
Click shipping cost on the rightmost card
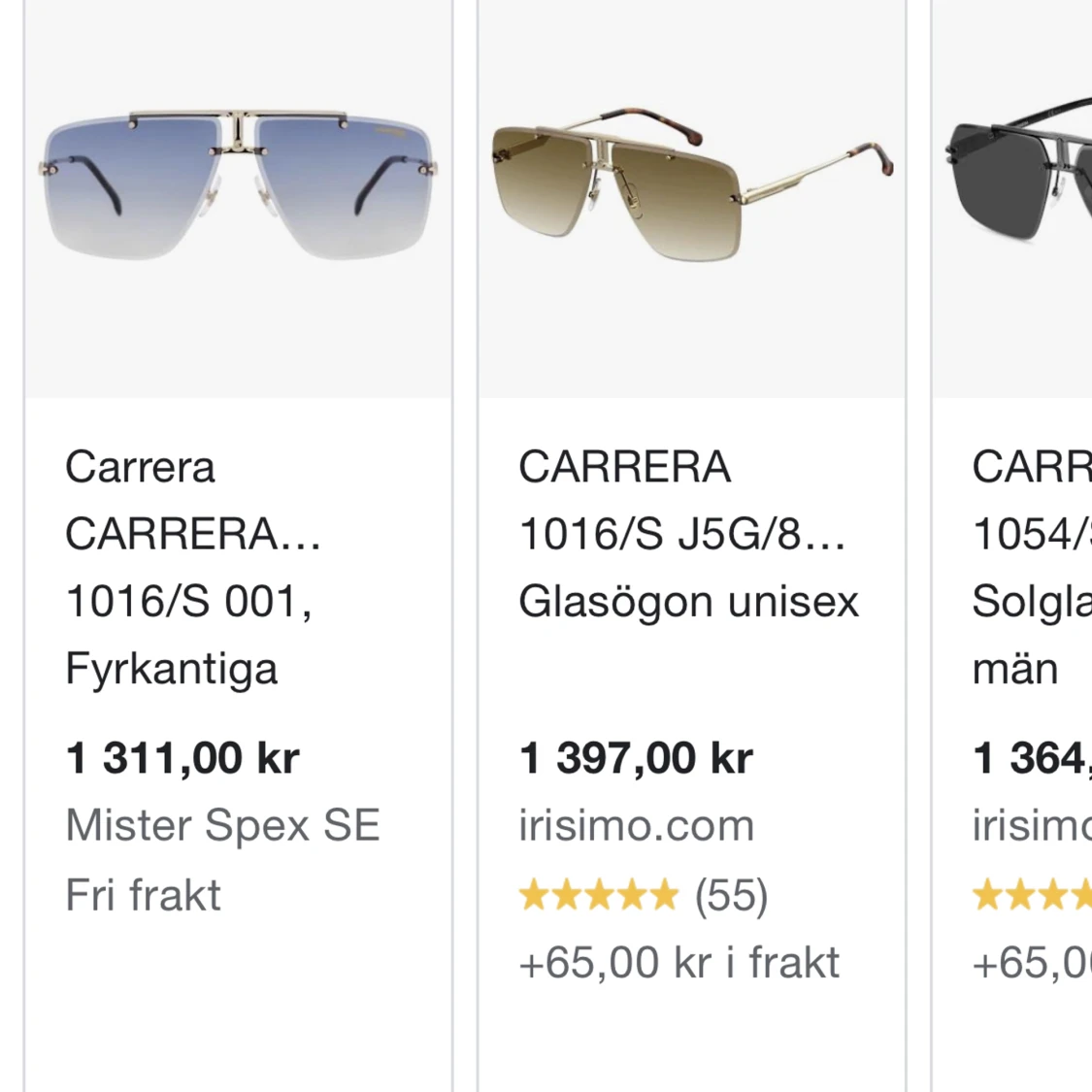point(1031,963)
